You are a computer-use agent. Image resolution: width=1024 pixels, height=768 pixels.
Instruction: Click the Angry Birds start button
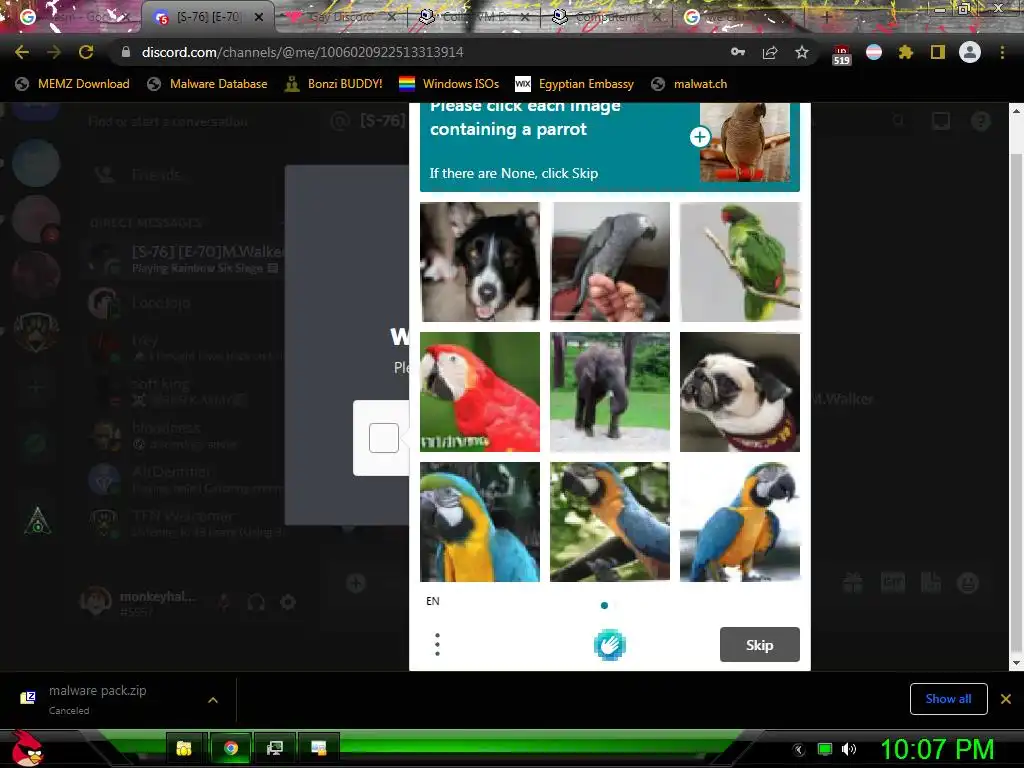[x=27, y=748]
